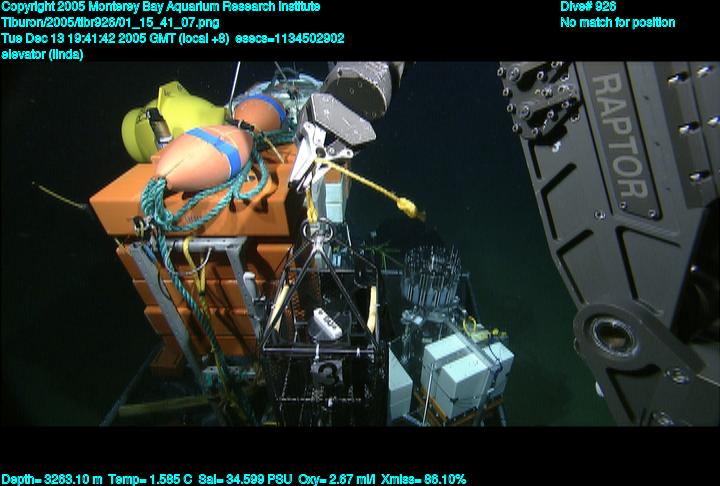Click the Dive# 926 label
Image resolution: width=720 pixels, height=486 pixels.
click(588, 7)
